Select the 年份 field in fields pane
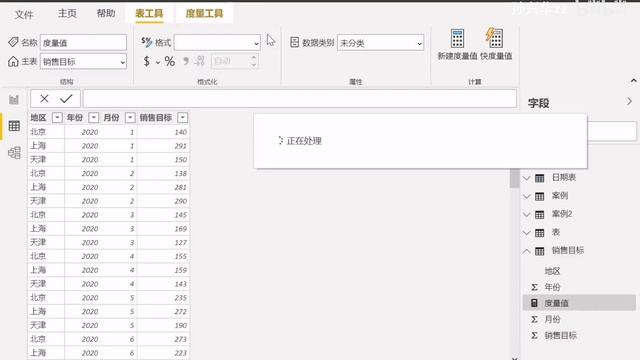640x360 pixels. click(552, 287)
